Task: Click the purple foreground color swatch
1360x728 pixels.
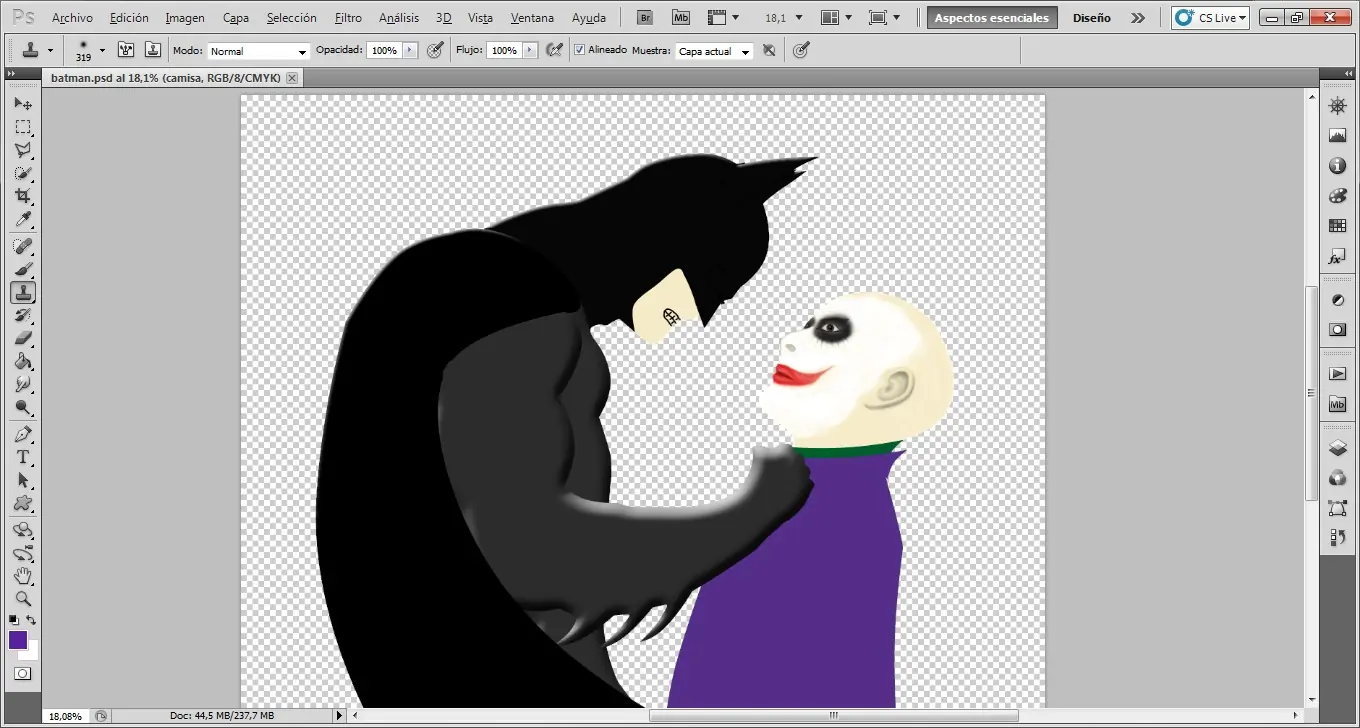Action: point(18,639)
